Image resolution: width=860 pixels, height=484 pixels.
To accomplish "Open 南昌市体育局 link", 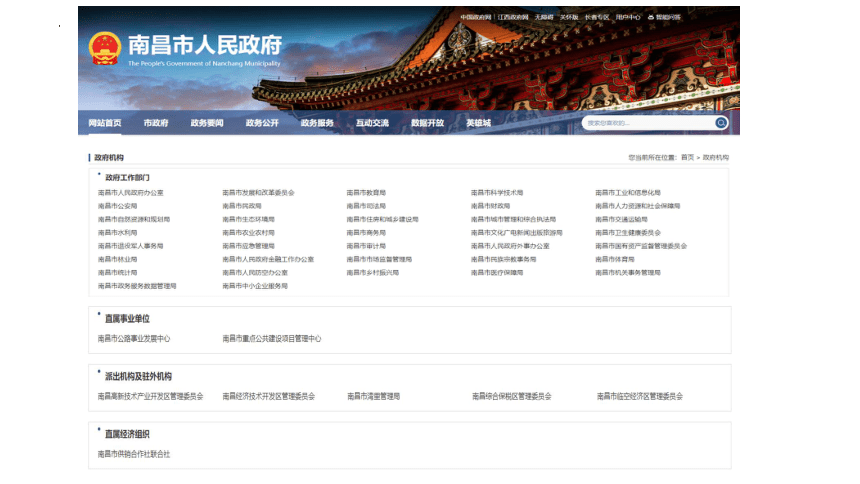I will pos(615,259).
